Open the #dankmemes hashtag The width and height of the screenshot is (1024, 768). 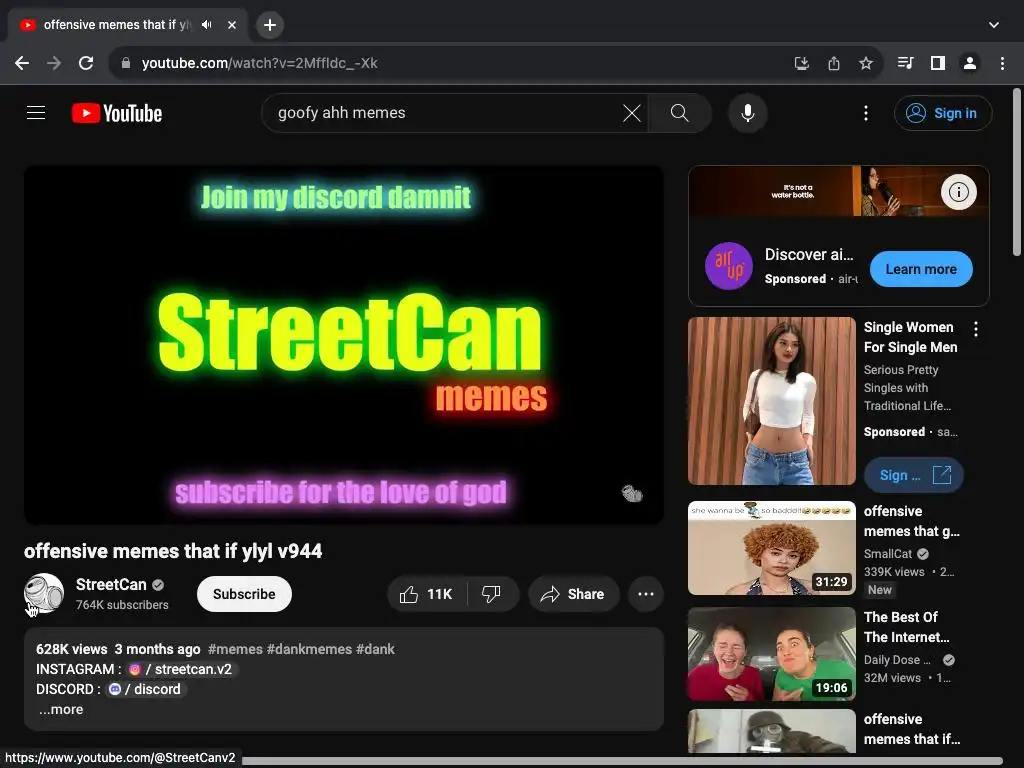coord(310,649)
